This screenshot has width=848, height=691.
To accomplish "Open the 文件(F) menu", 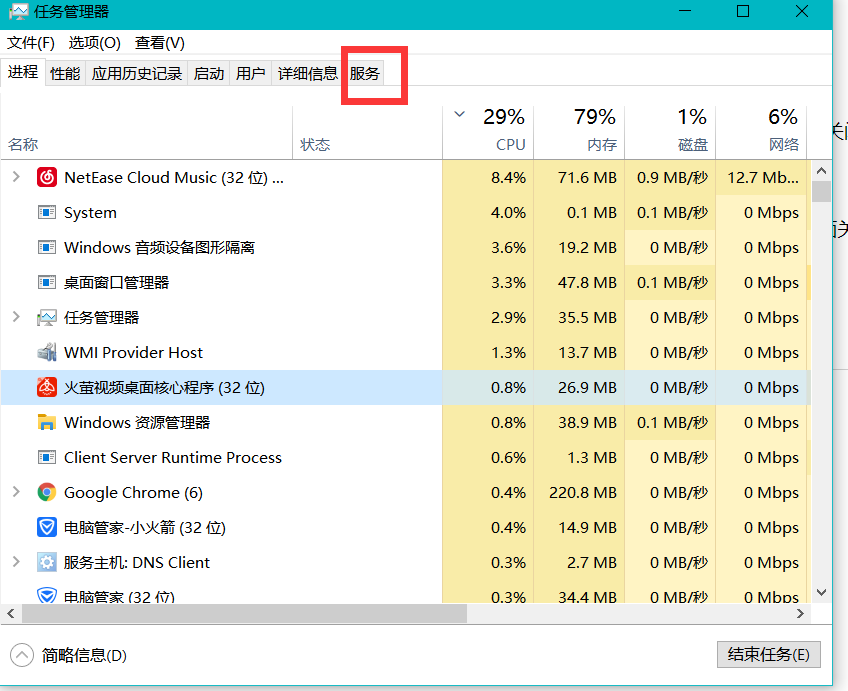I will coord(31,43).
